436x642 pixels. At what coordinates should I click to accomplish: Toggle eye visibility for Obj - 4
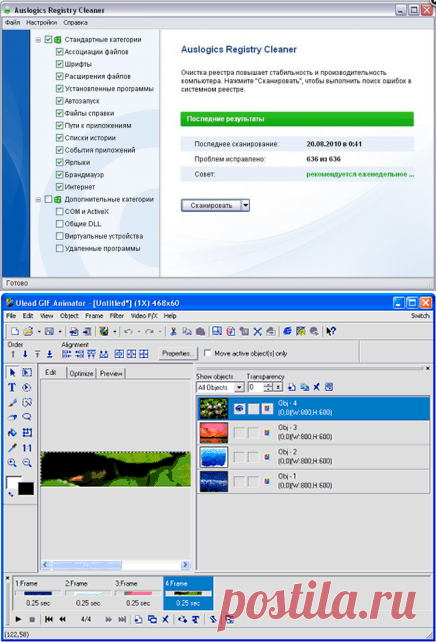(x=239, y=408)
